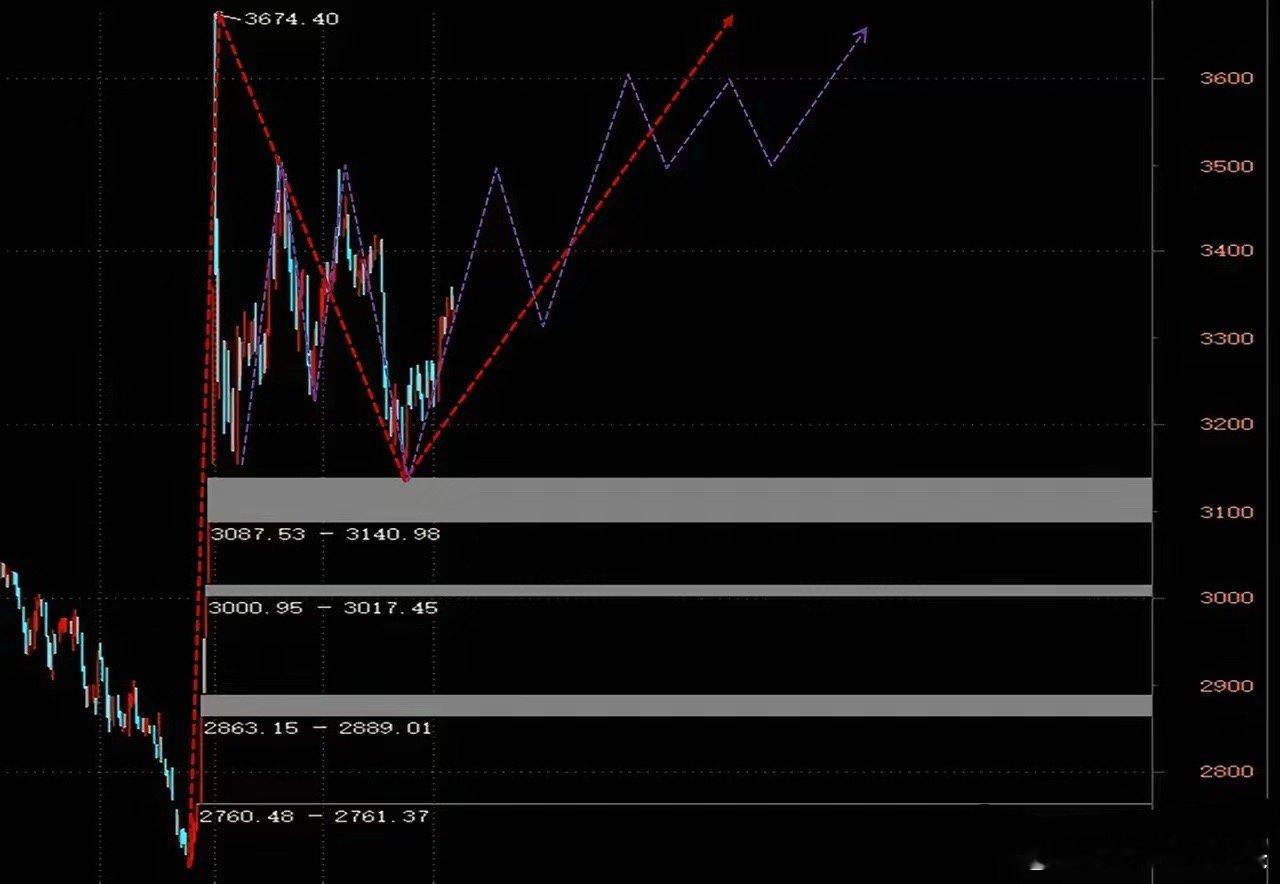
Task: Select the gray zone above 2863.15 – 2889.01
Action: point(676,705)
